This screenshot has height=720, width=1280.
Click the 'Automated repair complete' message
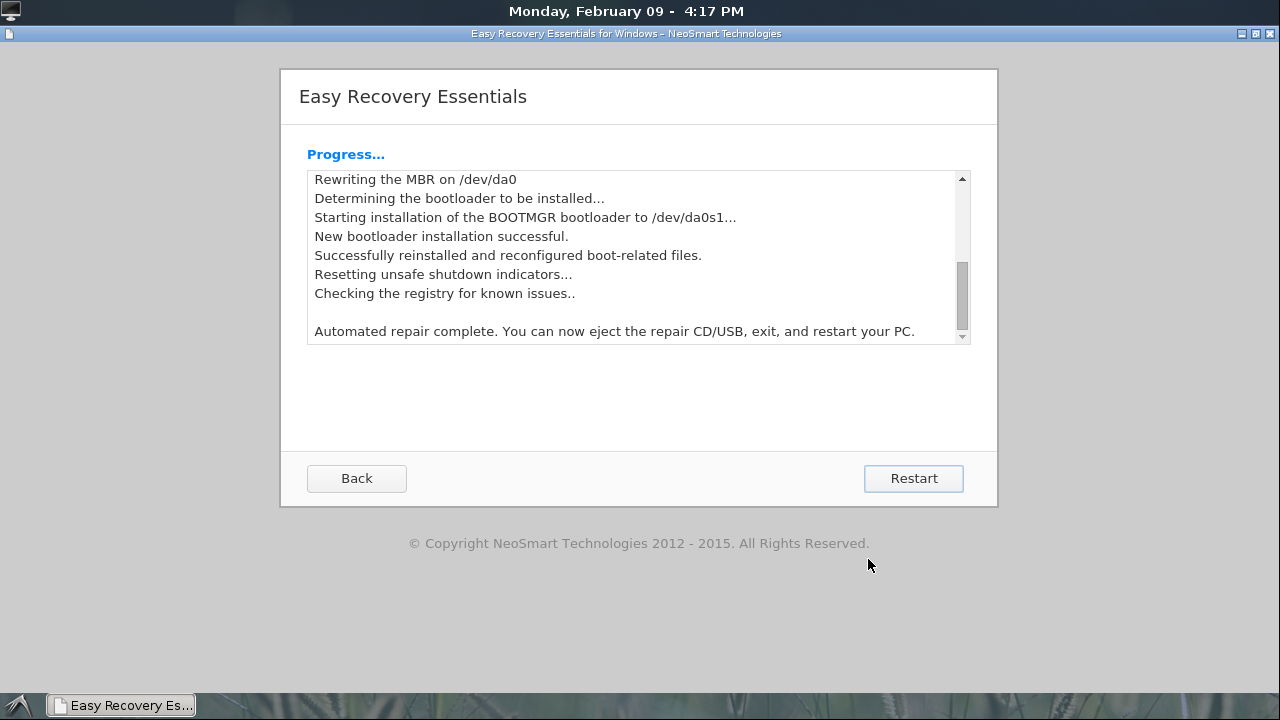tap(614, 331)
